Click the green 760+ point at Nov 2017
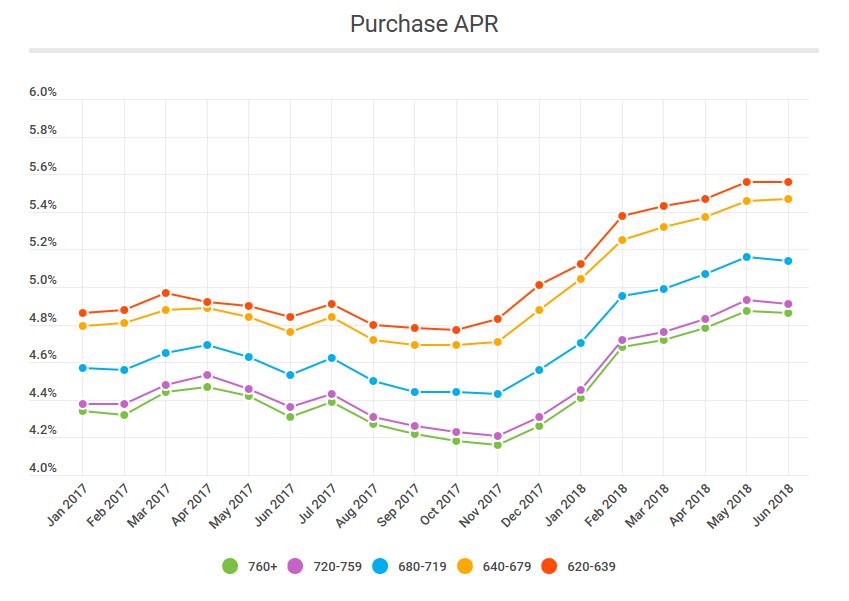 click(497, 445)
